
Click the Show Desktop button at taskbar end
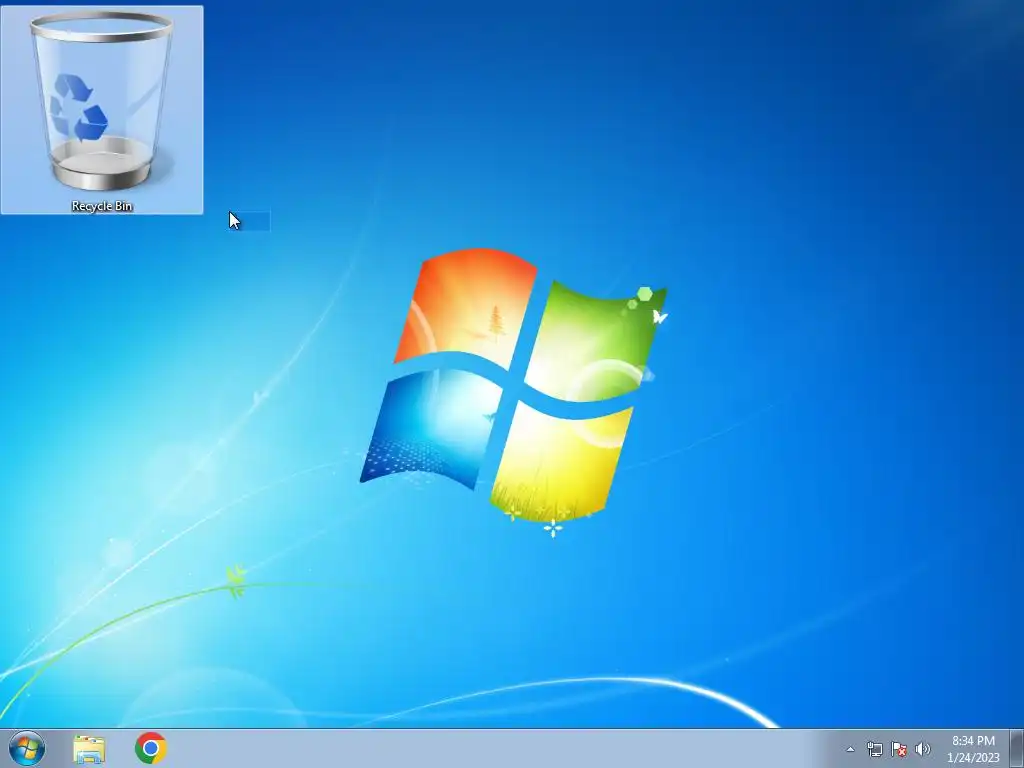[1017, 748]
